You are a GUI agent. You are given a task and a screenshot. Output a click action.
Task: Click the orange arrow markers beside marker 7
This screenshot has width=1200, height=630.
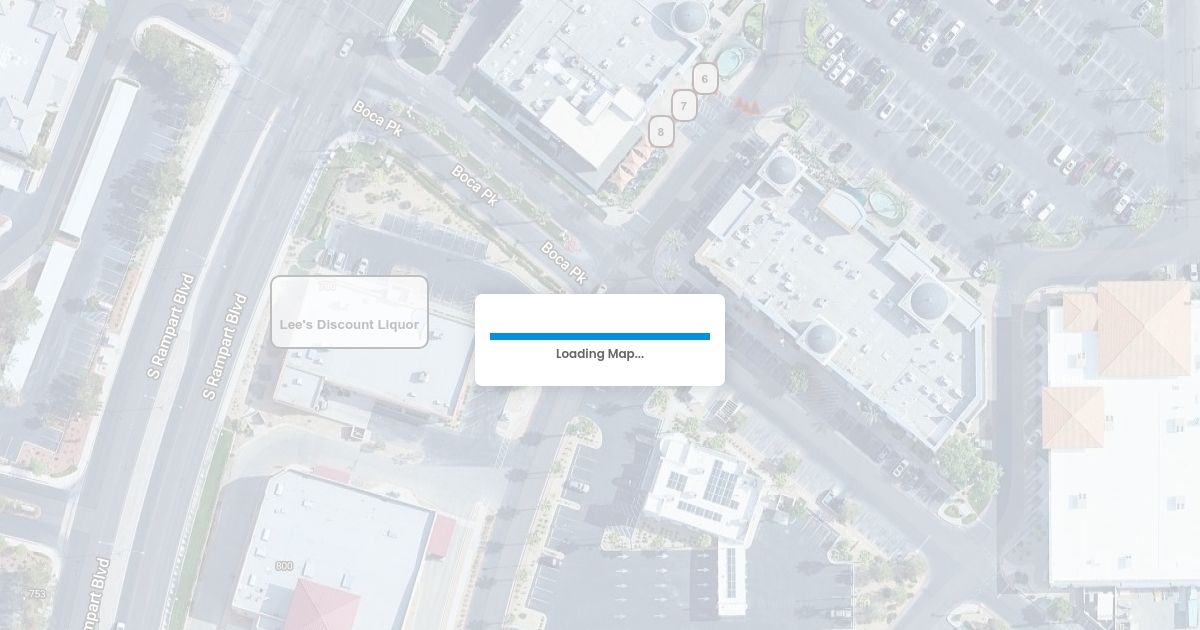tap(746, 105)
